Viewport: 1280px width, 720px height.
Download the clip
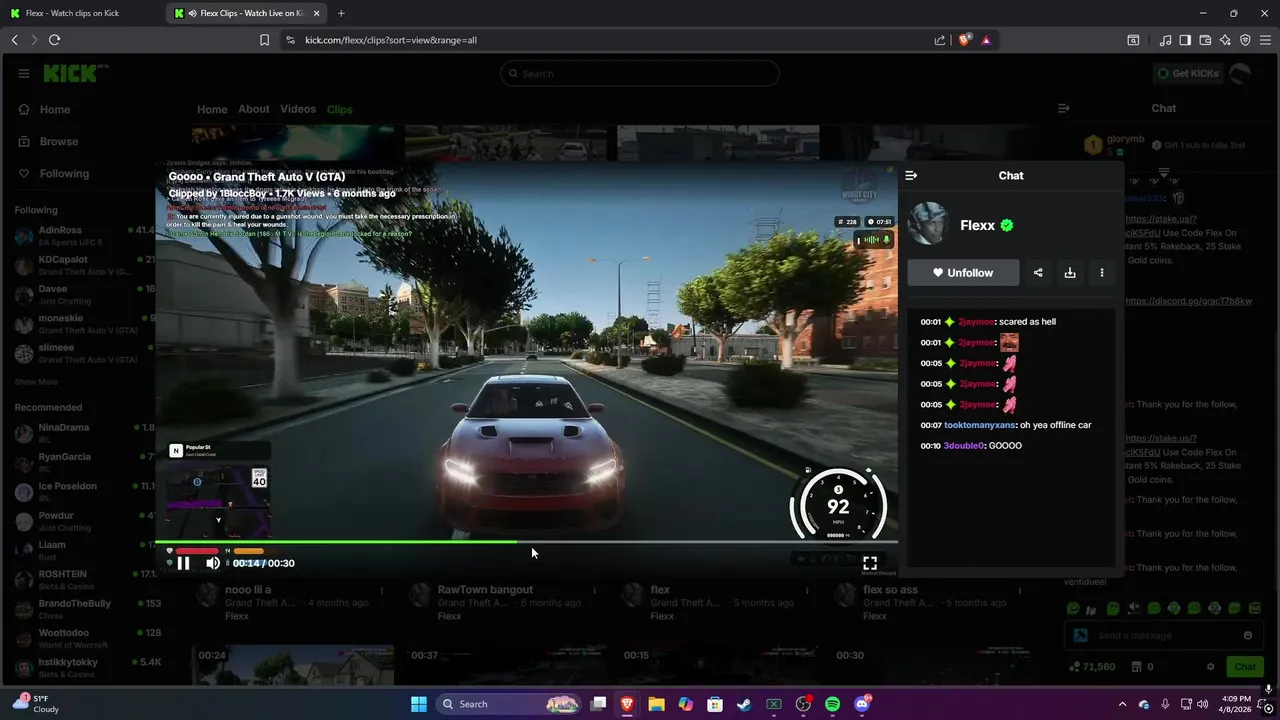[1070, 272]
